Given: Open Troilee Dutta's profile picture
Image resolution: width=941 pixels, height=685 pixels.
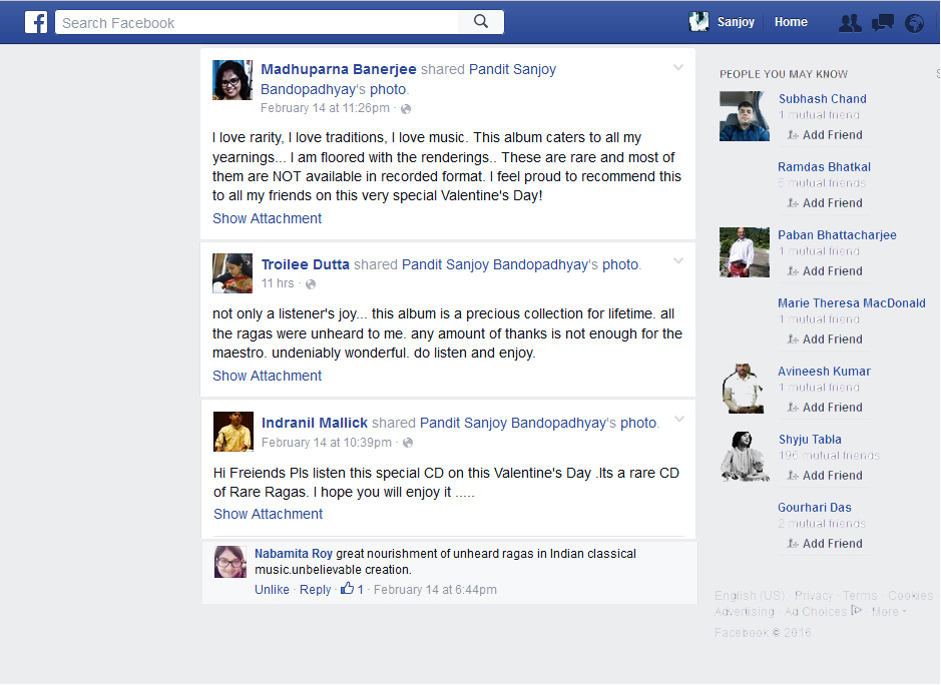Looking at the screenshot, I should click(x=232, y=273).
